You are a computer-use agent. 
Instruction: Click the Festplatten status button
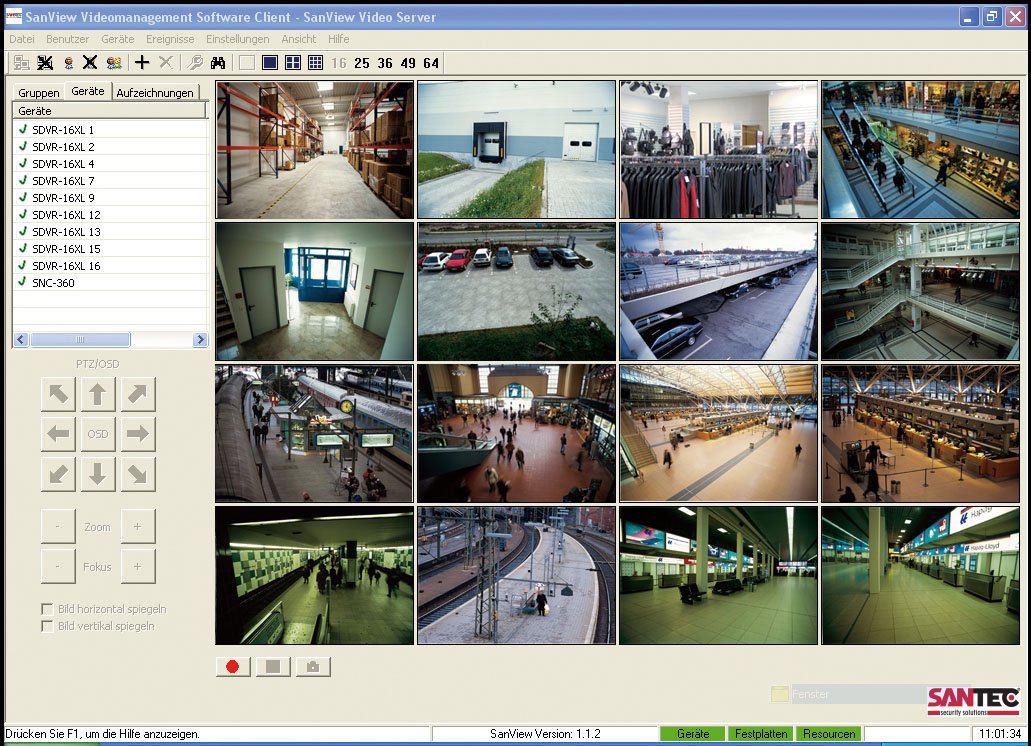pos(758,734)
